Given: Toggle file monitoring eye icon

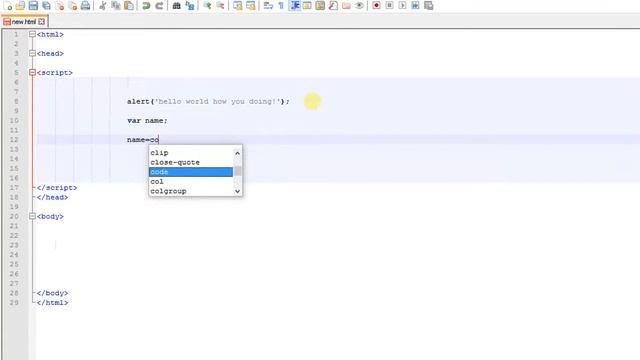Looking at the screenshot, I should pos(359,5).
